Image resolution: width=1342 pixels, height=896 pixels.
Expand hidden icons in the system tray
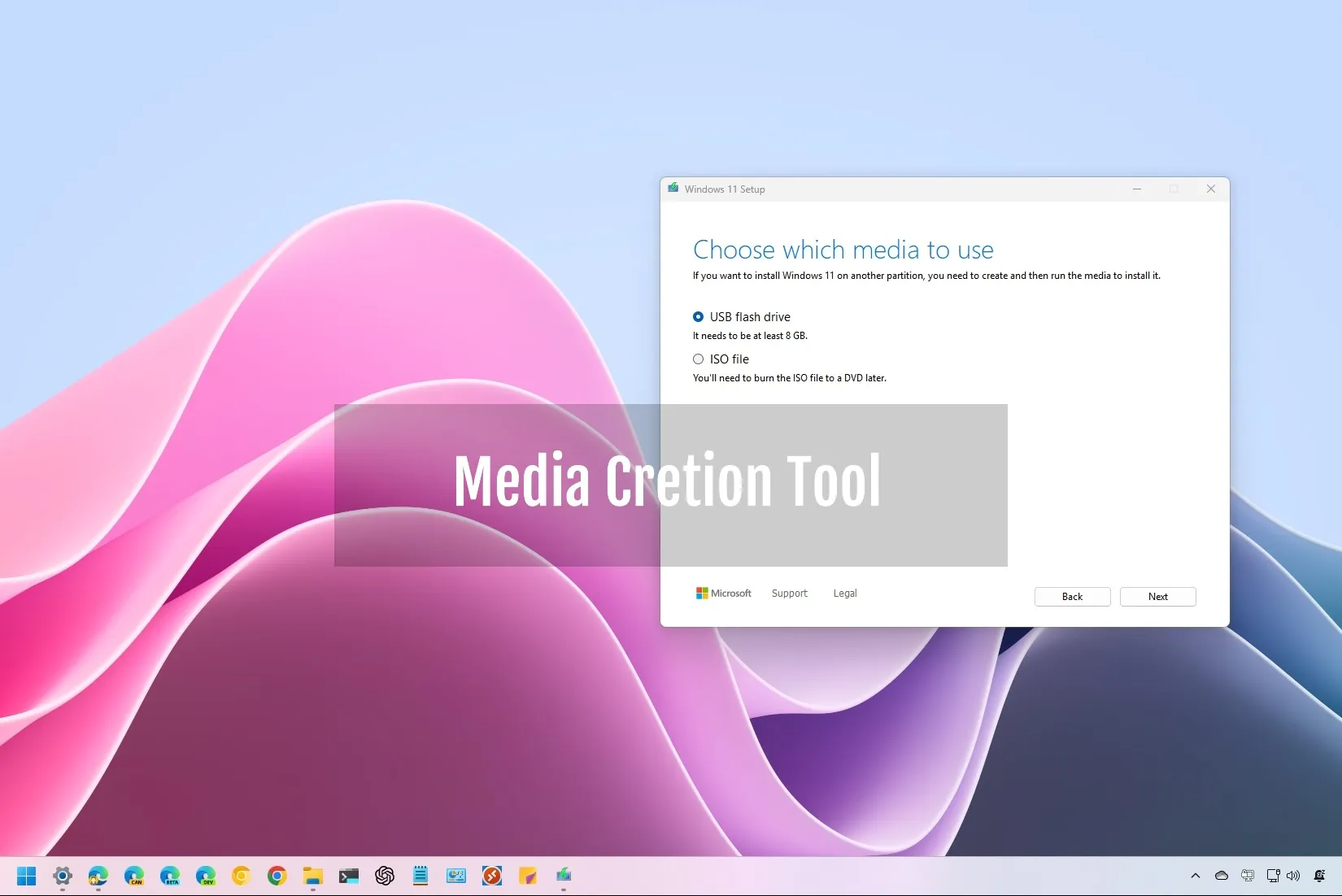[x=1196, y=876]
